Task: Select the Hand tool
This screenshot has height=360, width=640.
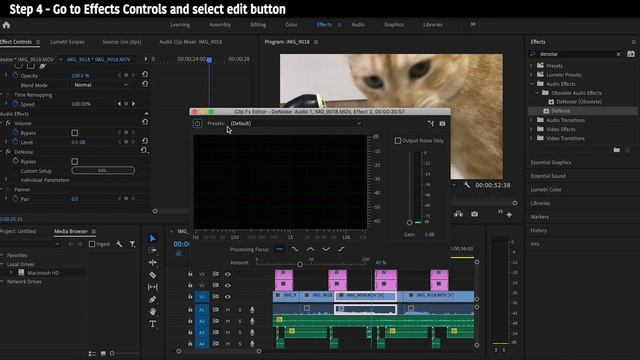Action: click(x=153, y=311)
